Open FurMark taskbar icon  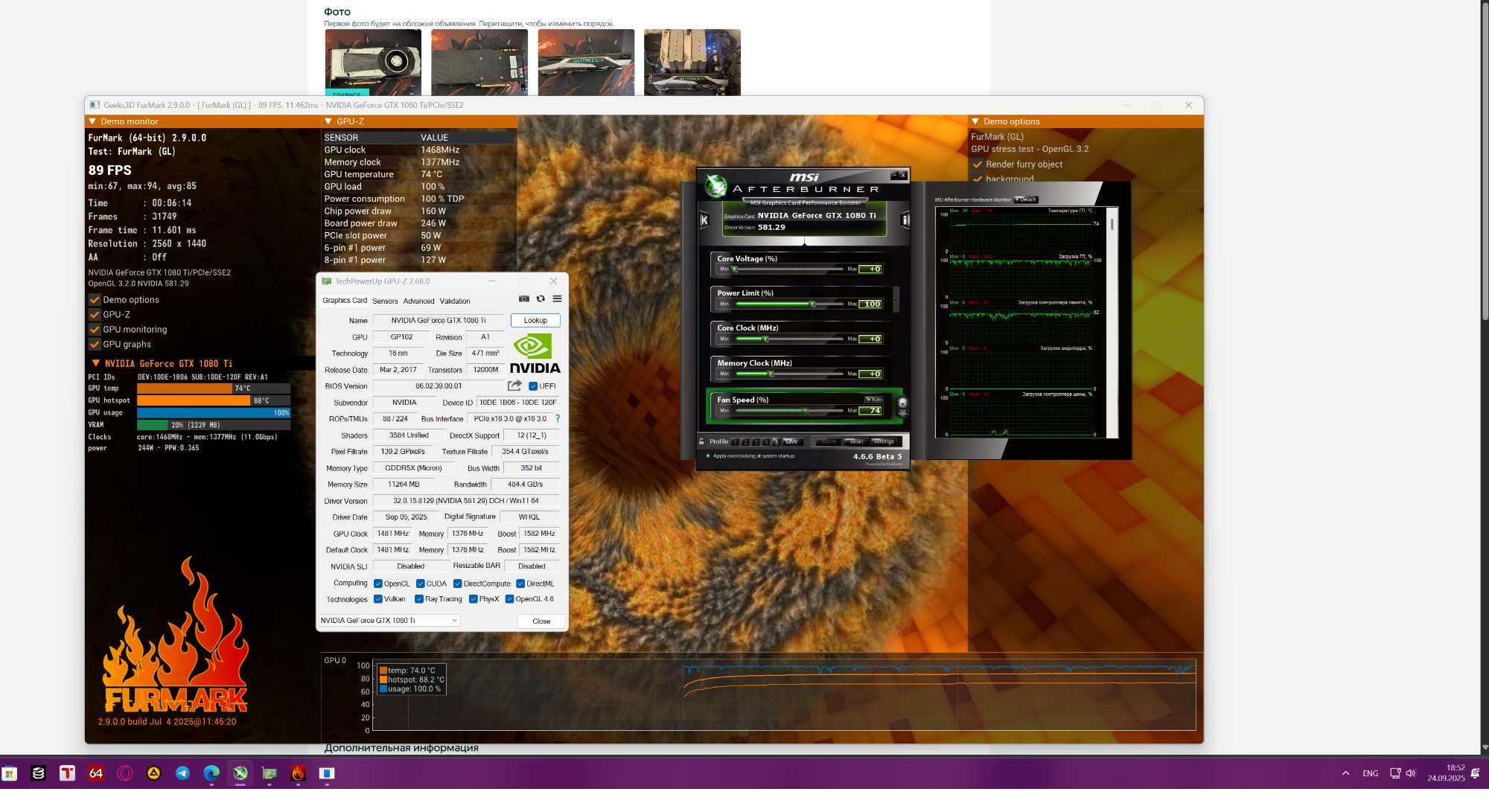(298, 773)
